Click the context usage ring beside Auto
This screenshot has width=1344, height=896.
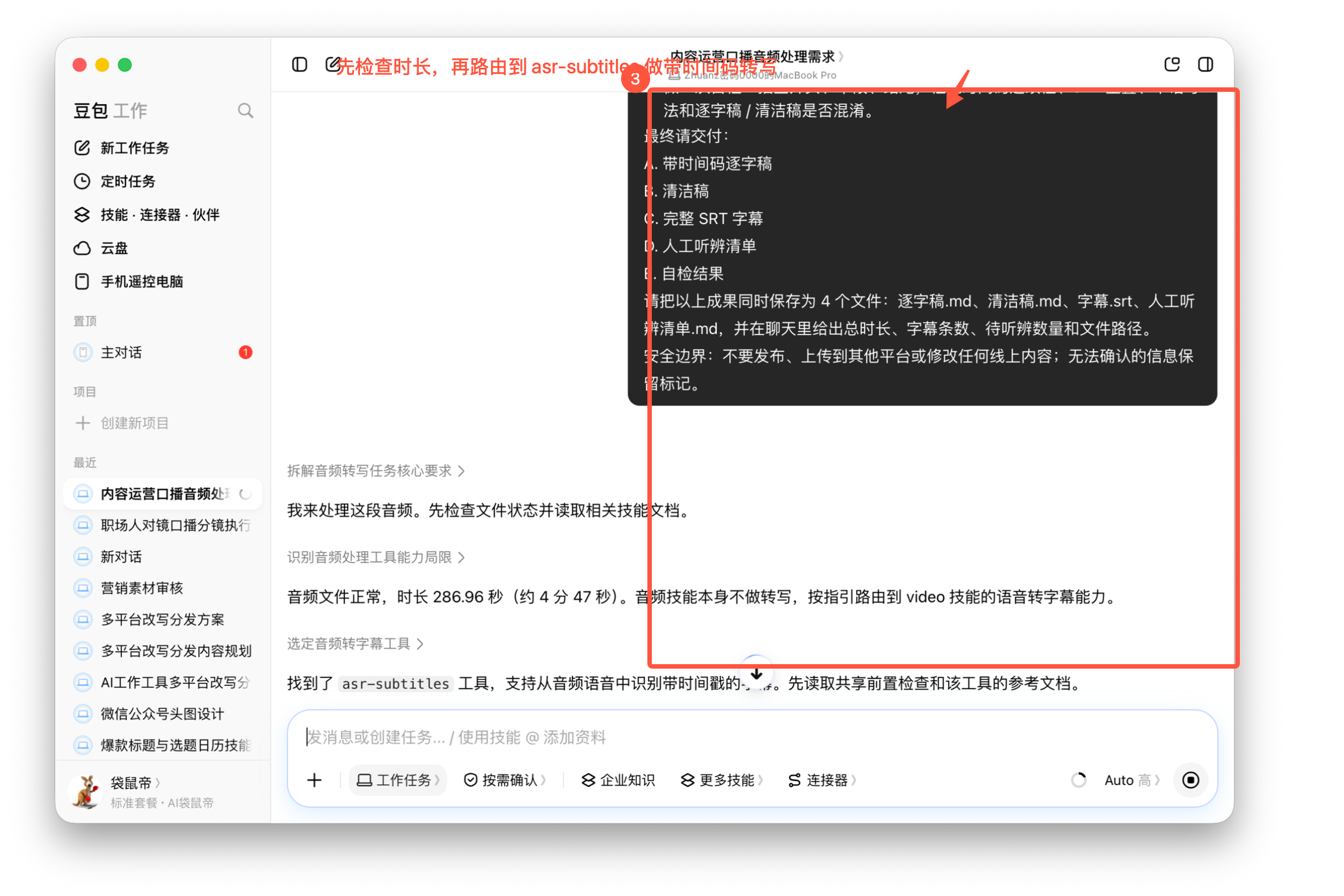coord(1079,780)
